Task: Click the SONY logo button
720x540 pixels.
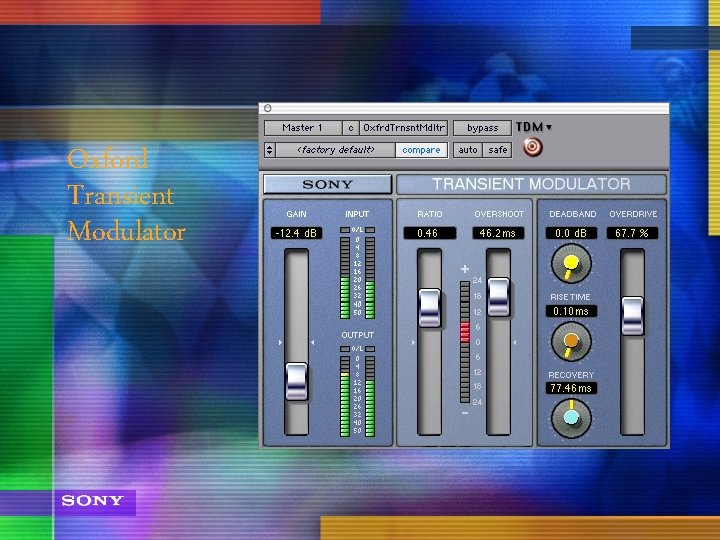Action: point(327,184)
